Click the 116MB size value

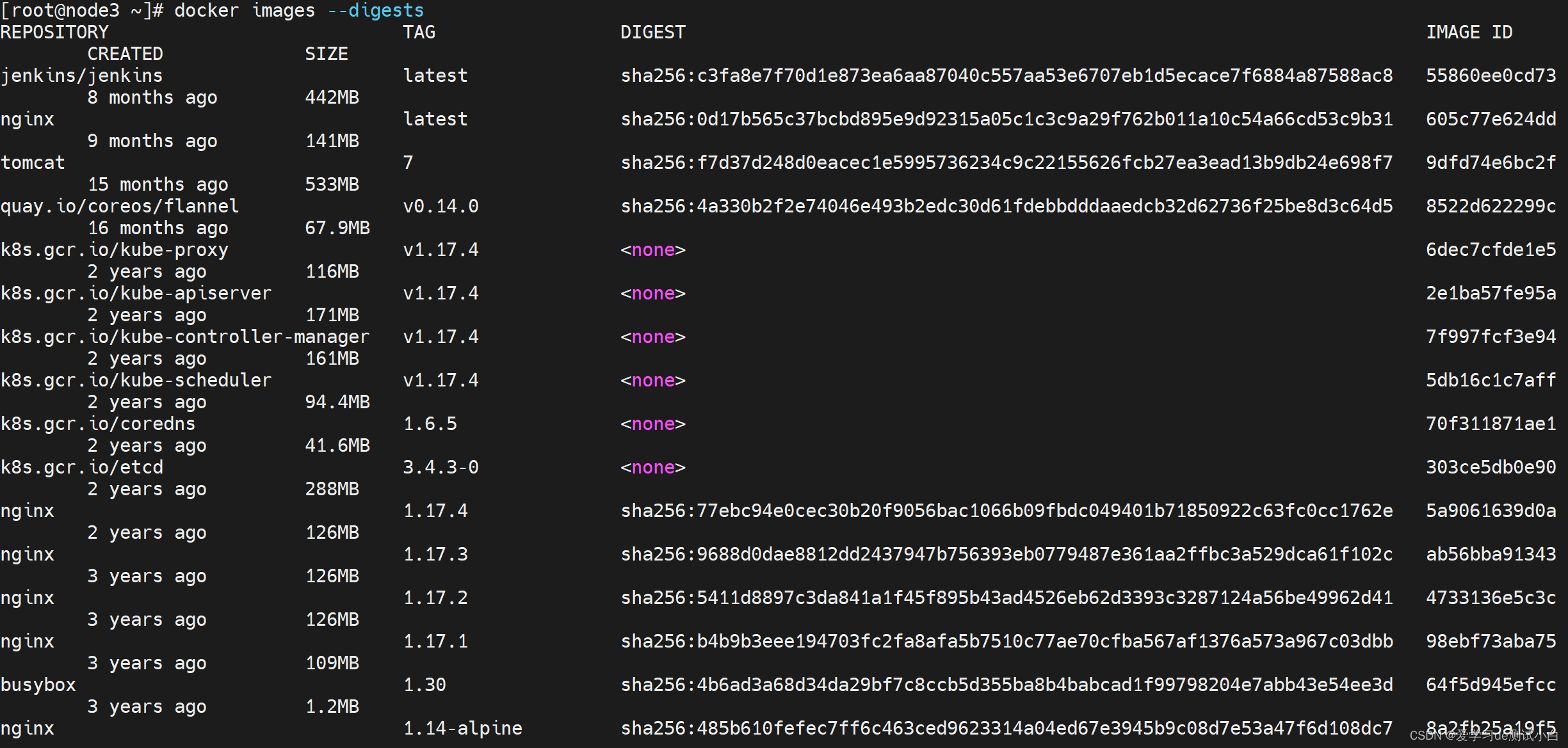tap(332, 272)
